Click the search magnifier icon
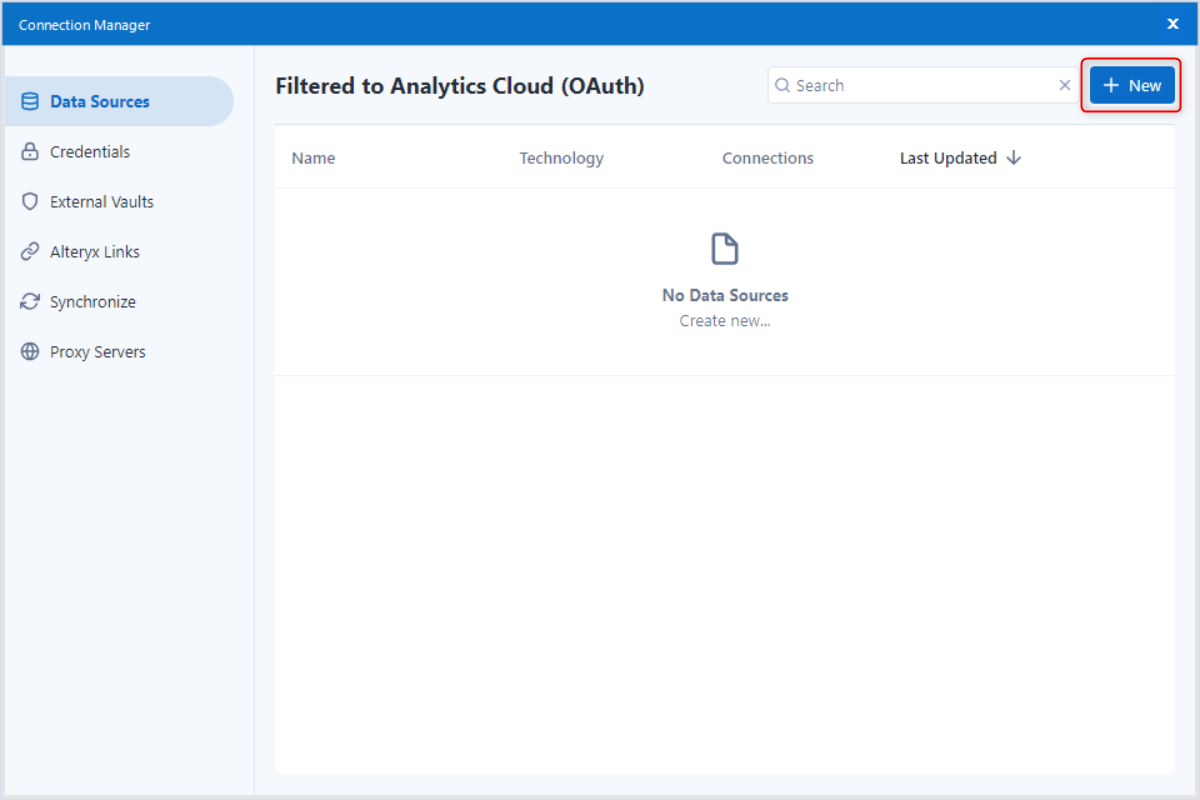The image size is (1200, 800). coord(783,86)
